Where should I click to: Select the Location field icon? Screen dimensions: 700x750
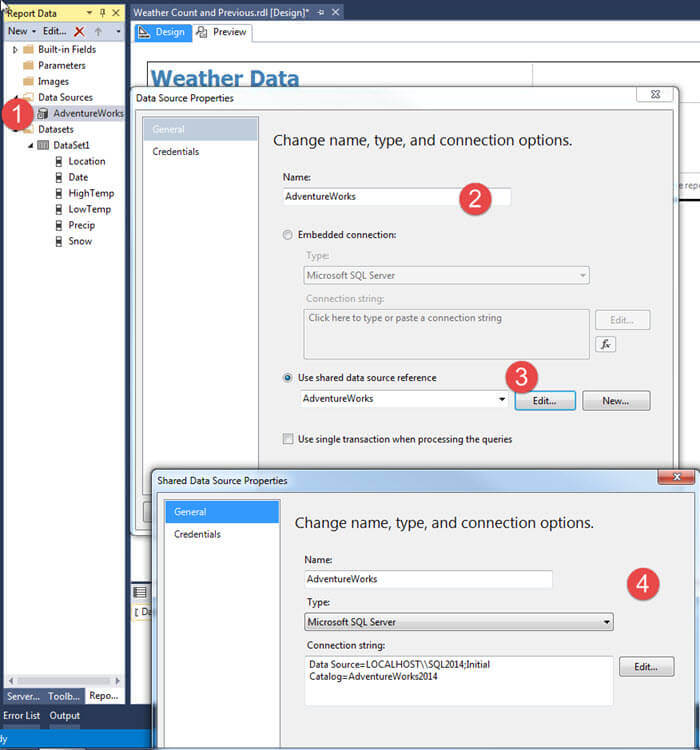click(58, 162)
